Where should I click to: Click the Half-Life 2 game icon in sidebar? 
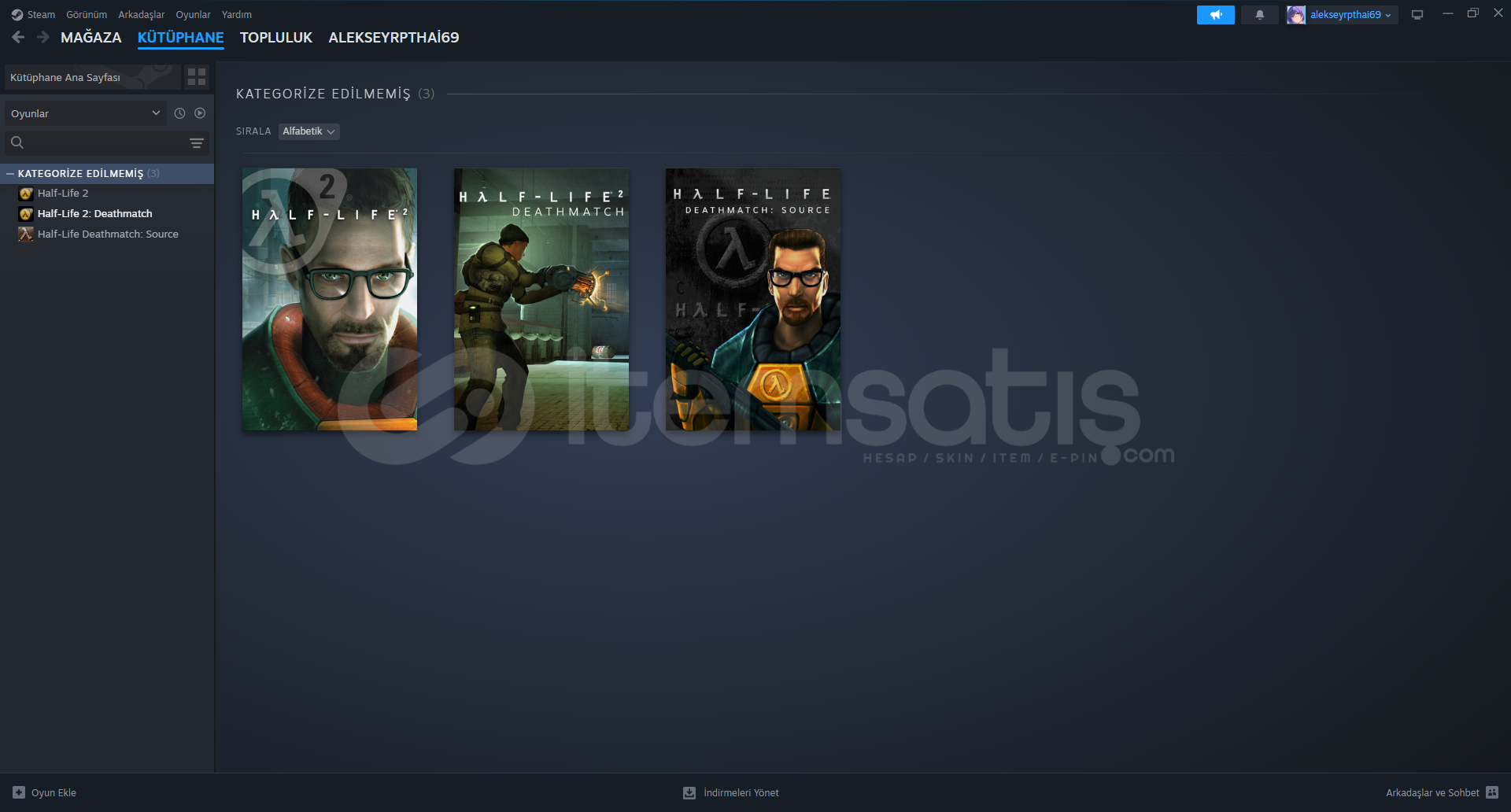click(x=26, y=194)
